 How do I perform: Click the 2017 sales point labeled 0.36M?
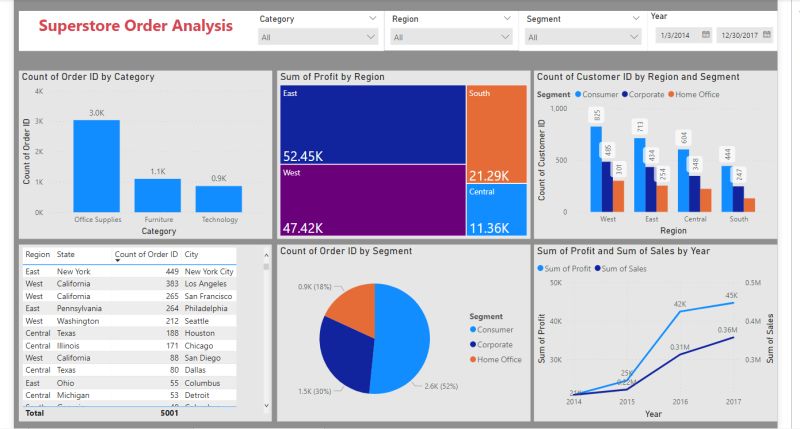734,337
